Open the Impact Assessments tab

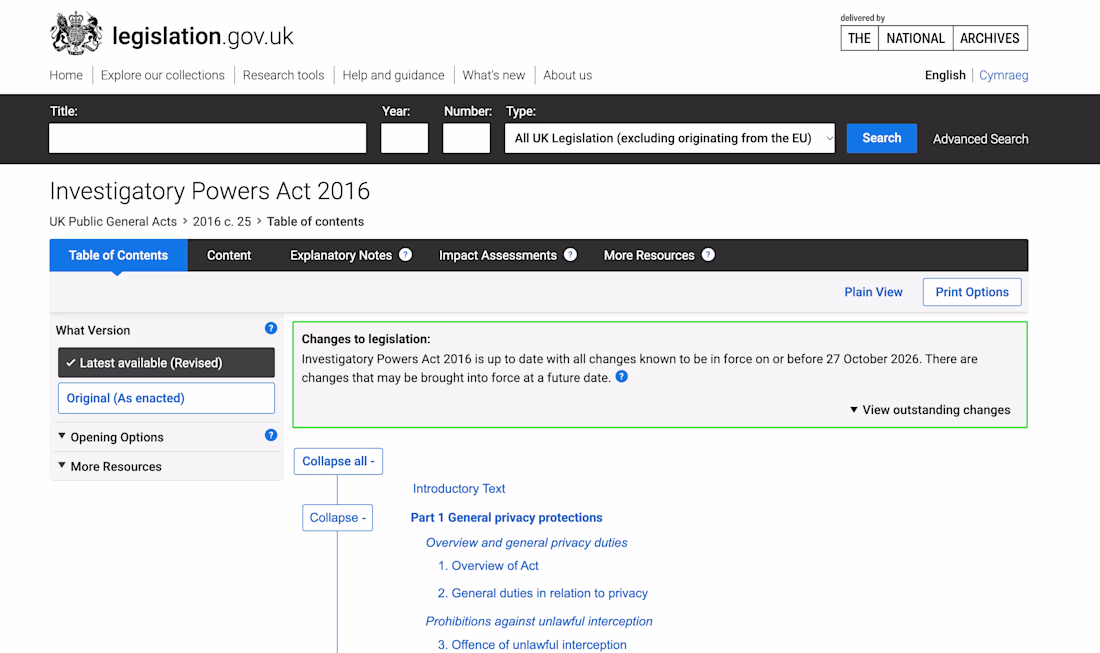point(498,255)
